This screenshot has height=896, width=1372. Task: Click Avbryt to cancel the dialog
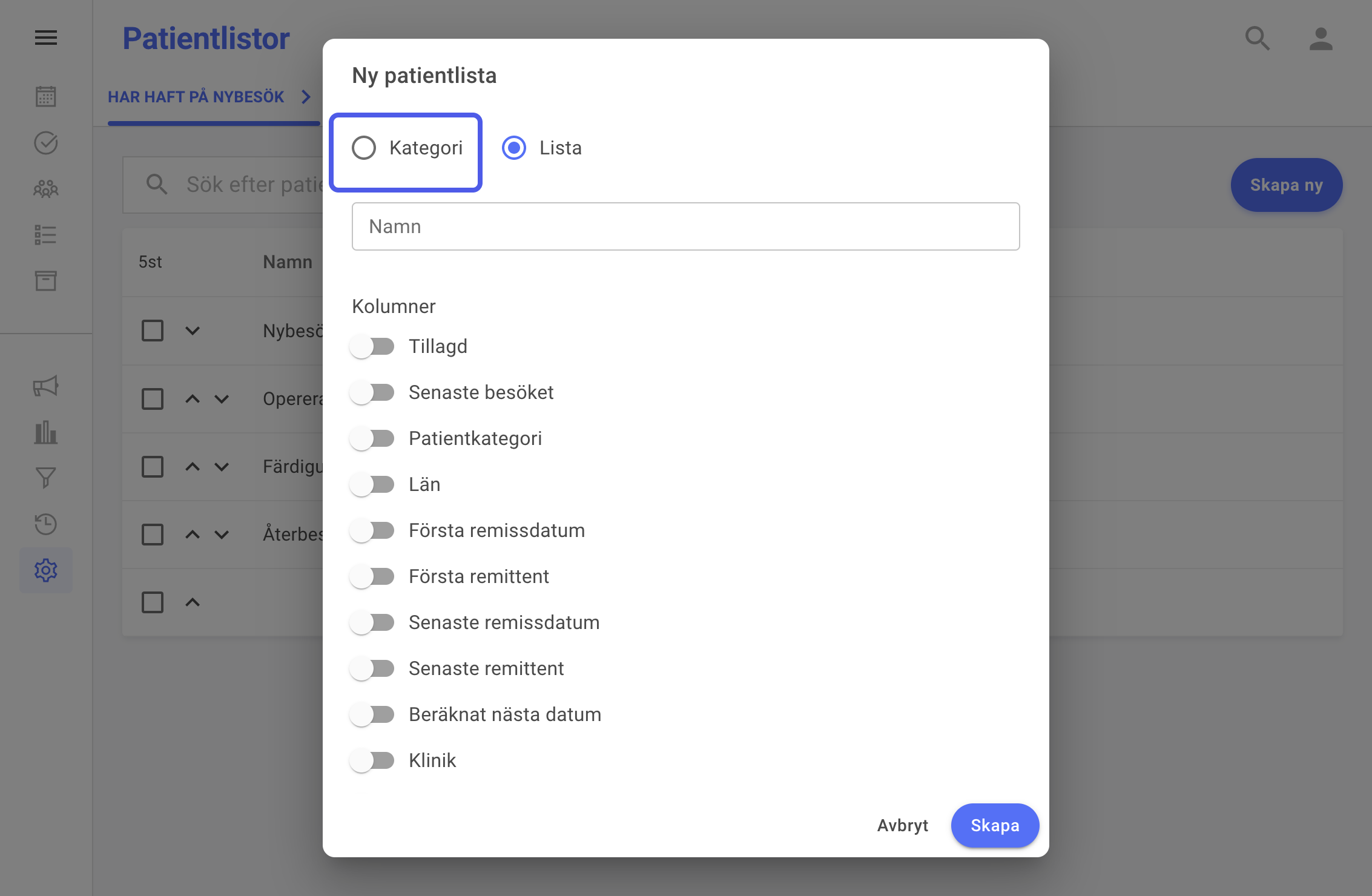click(x=902, y=825)
